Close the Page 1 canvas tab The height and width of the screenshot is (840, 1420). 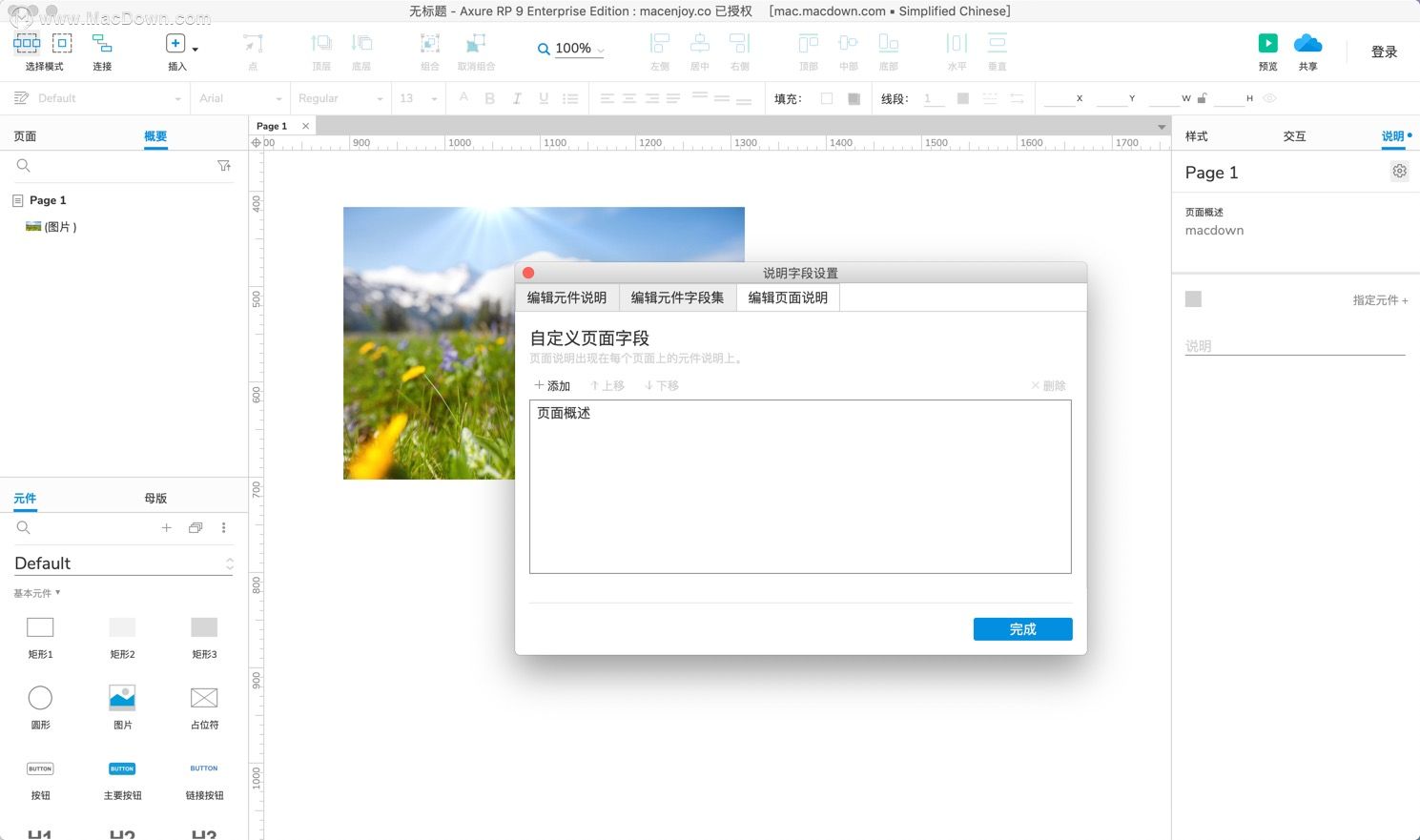[x=305, y=126]
